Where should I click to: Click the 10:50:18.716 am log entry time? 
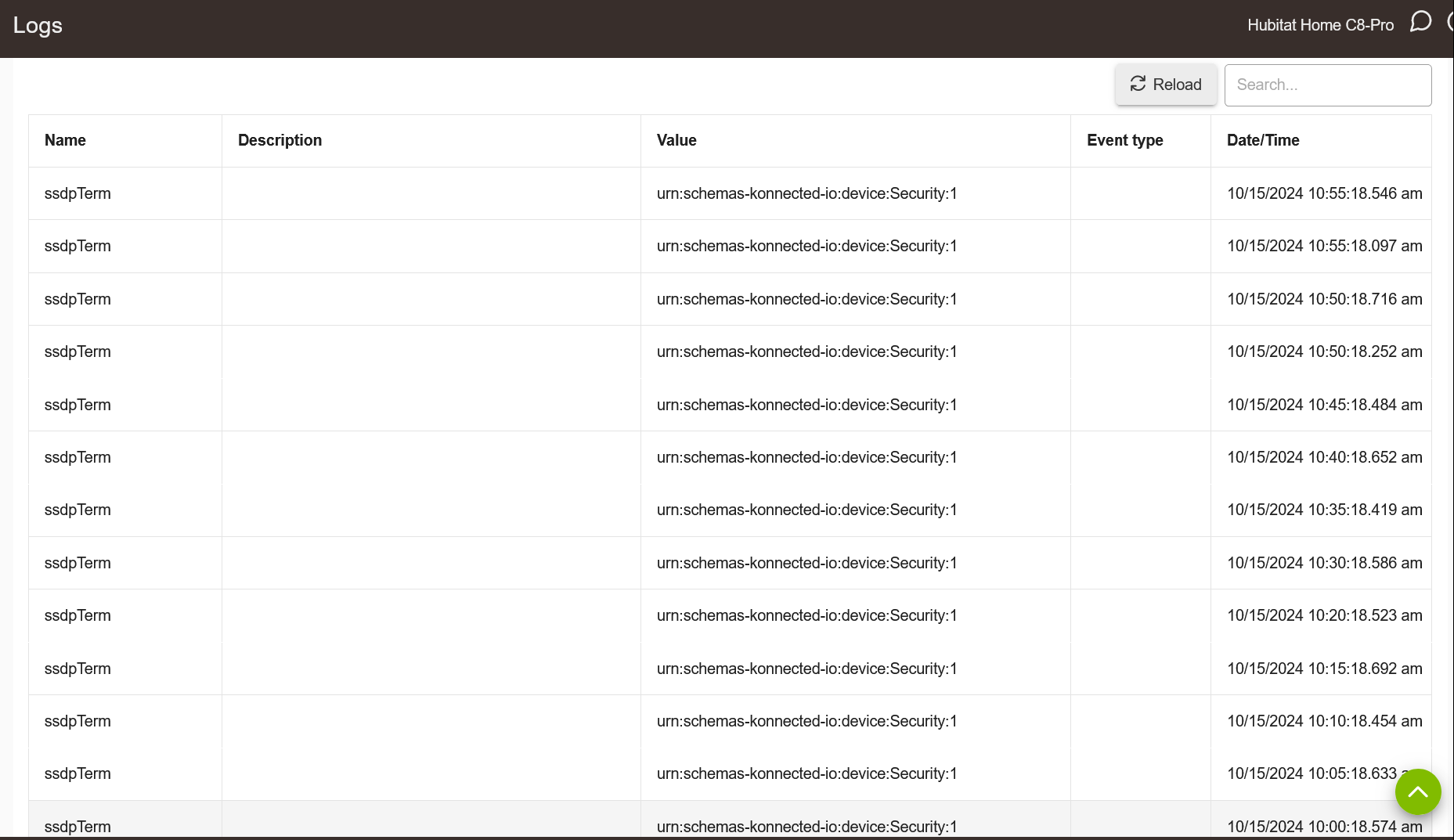[x=1324, y=299]
